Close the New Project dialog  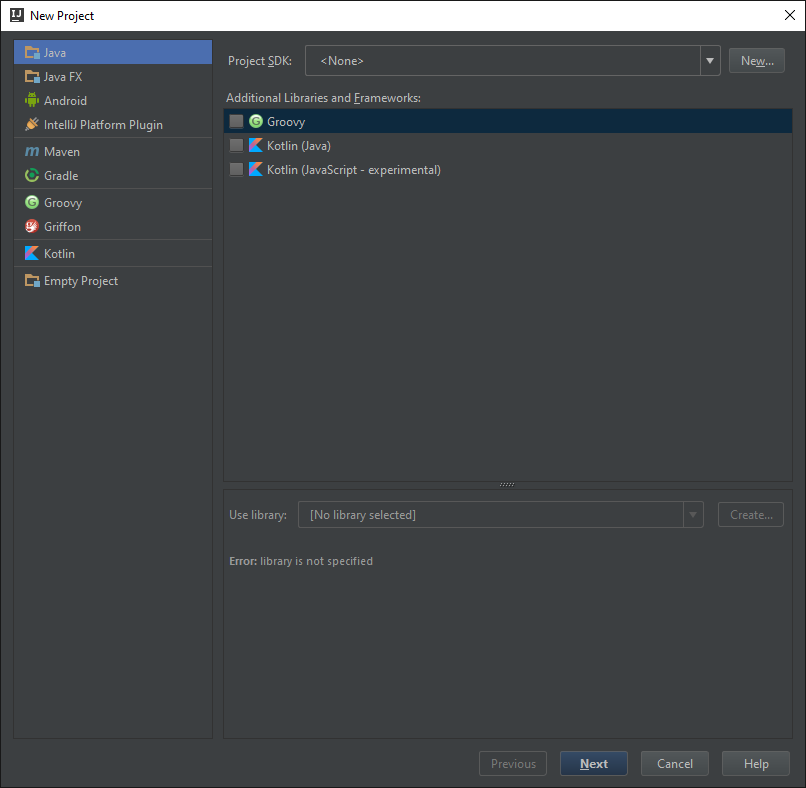[790, 15]
